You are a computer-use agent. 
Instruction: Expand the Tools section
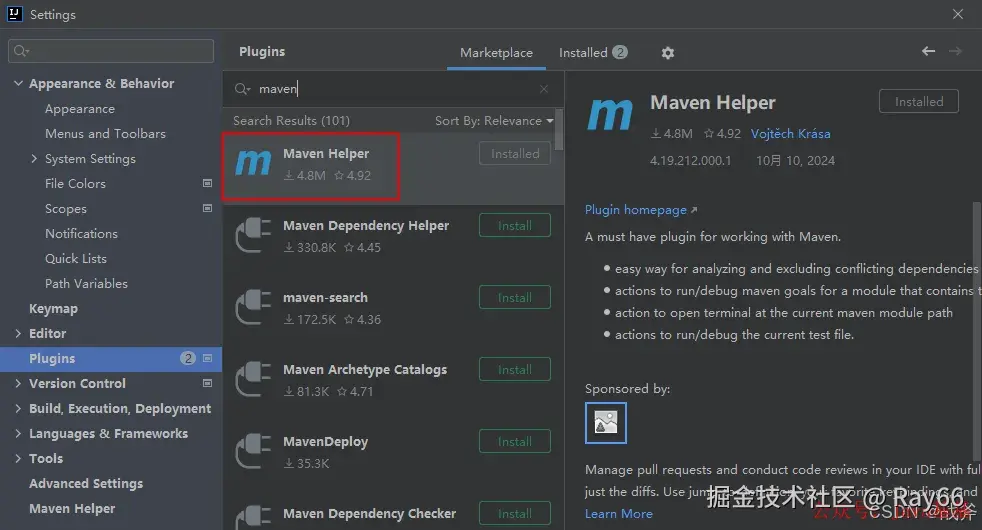pos(18,458)
